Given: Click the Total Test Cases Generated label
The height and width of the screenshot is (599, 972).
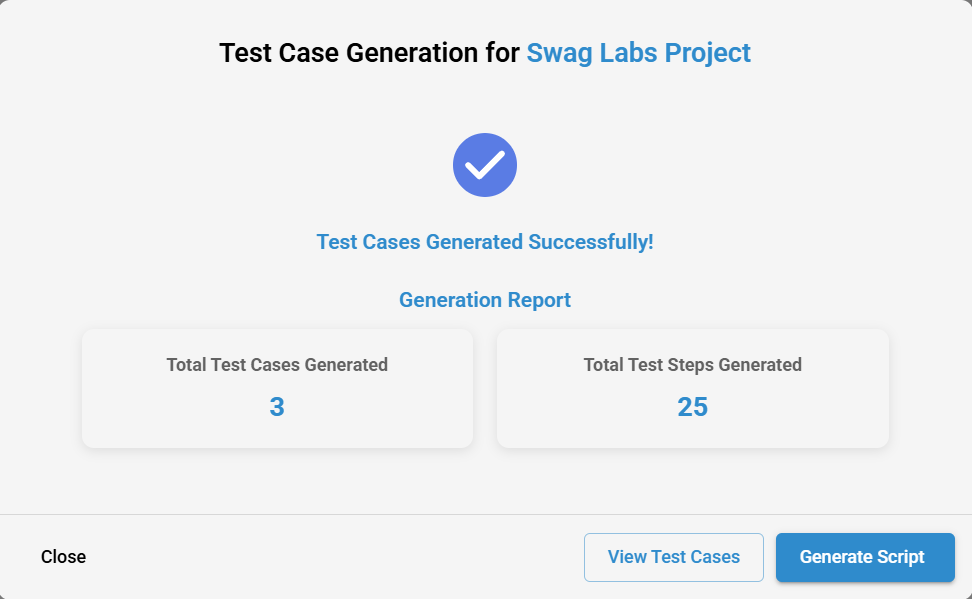Looking at the screenshot, I should pos(277,365).
